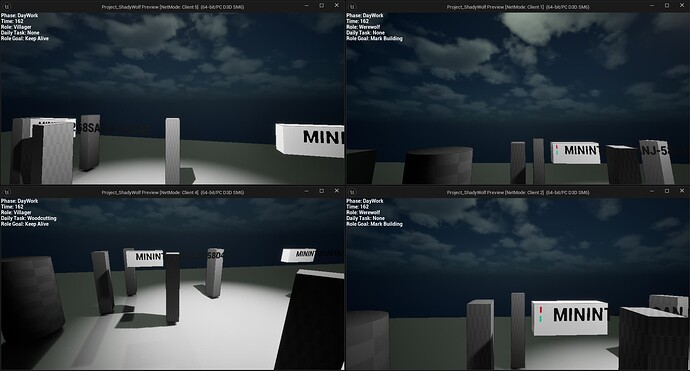Image resolution: width=690 pixels, height=371 pixels.
Task: Maximize the Client 2 preview window
Action: (667, 191)
